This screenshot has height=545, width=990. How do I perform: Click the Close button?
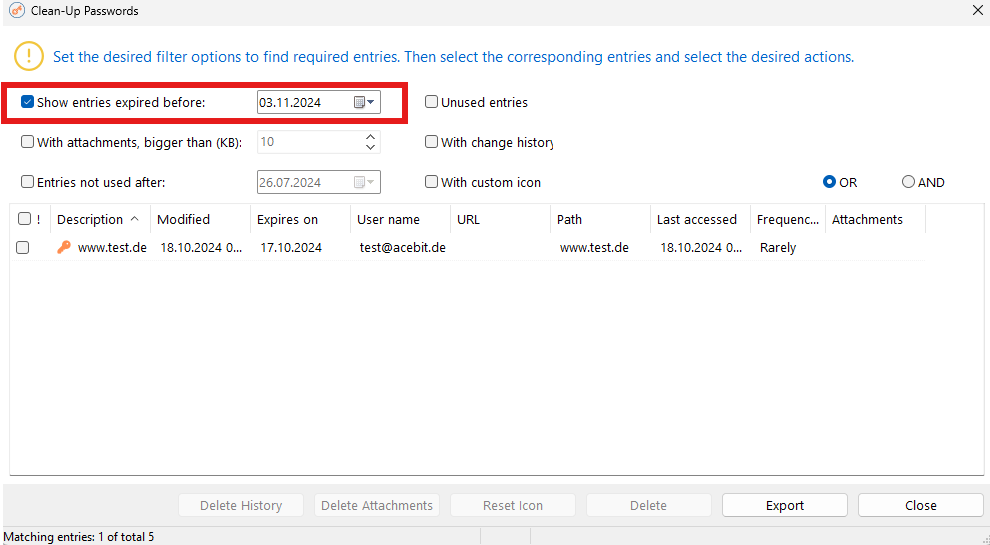pos(921,505)
